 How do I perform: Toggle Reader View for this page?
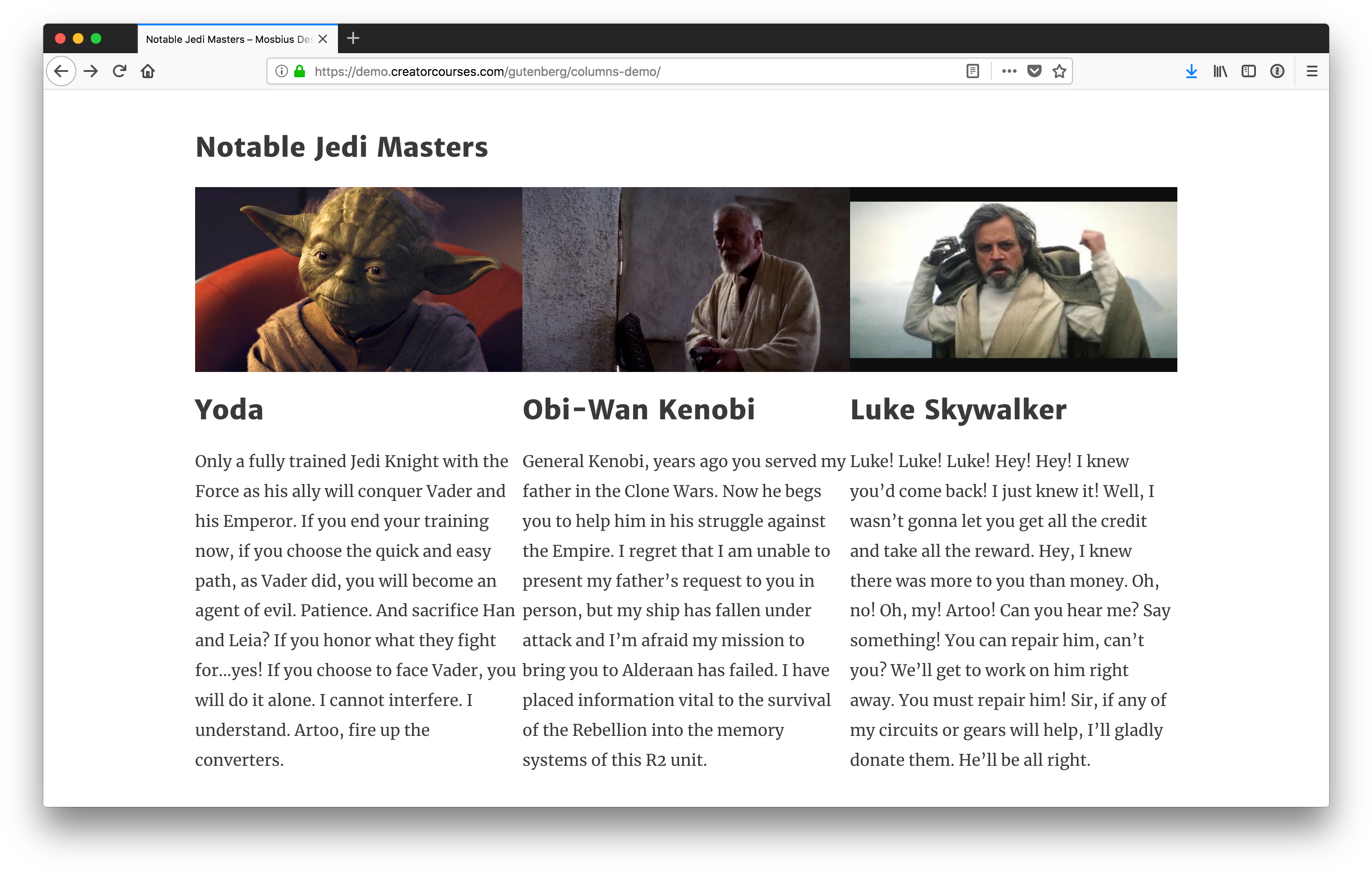click(x=972, y=71)
